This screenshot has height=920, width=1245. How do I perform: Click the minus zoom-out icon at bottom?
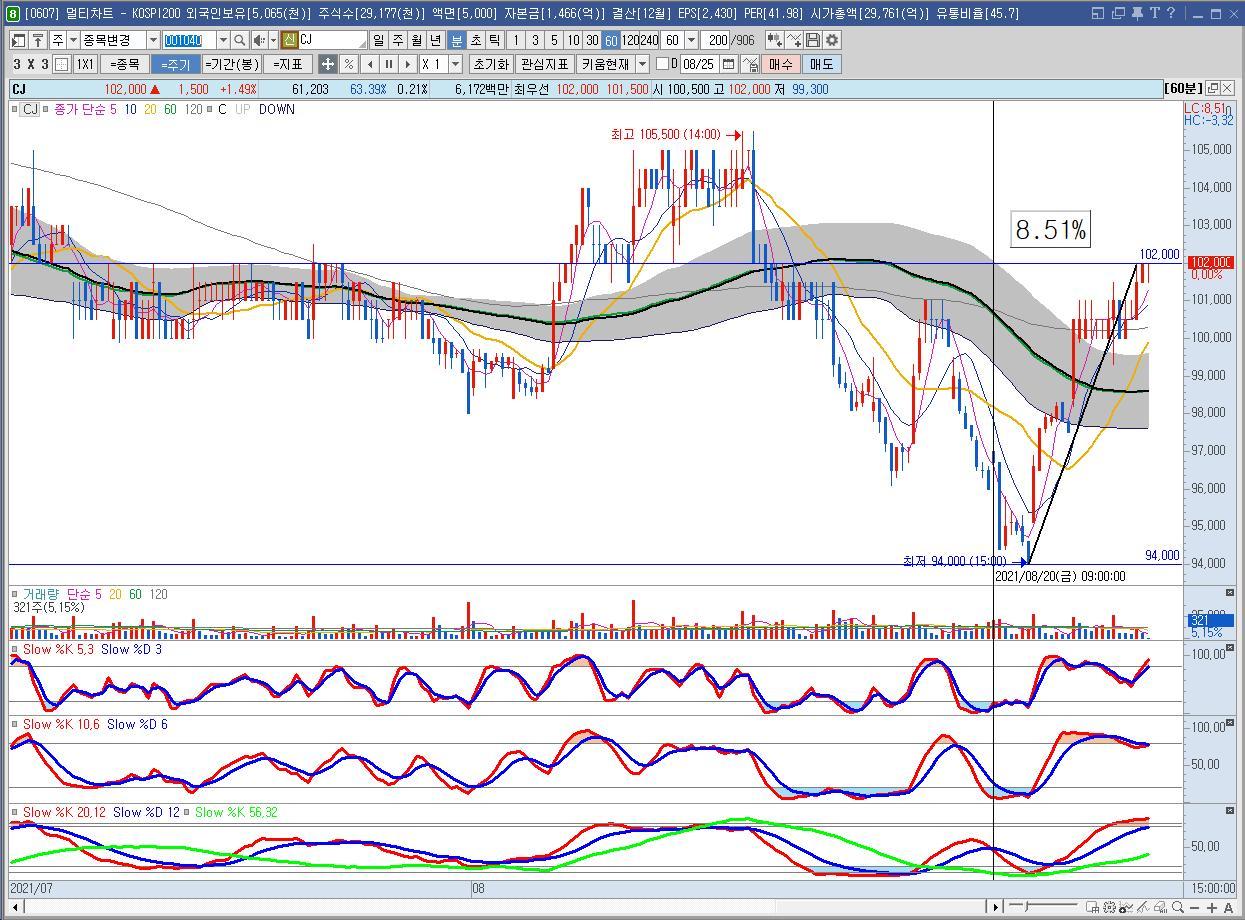coord(1194,907)
